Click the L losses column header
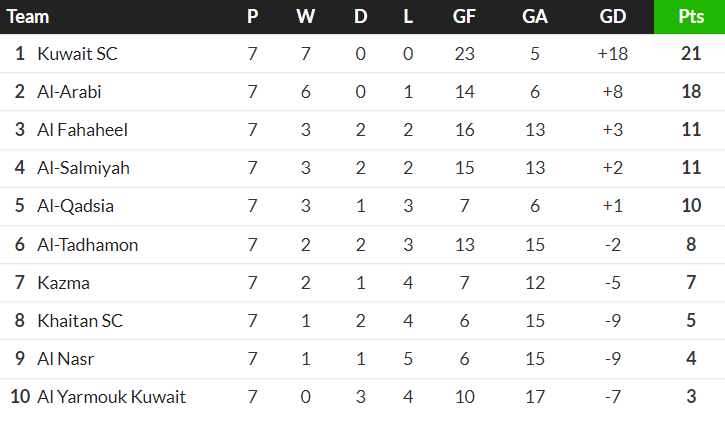Screen dimensions: 725x425 coord(408,17)
